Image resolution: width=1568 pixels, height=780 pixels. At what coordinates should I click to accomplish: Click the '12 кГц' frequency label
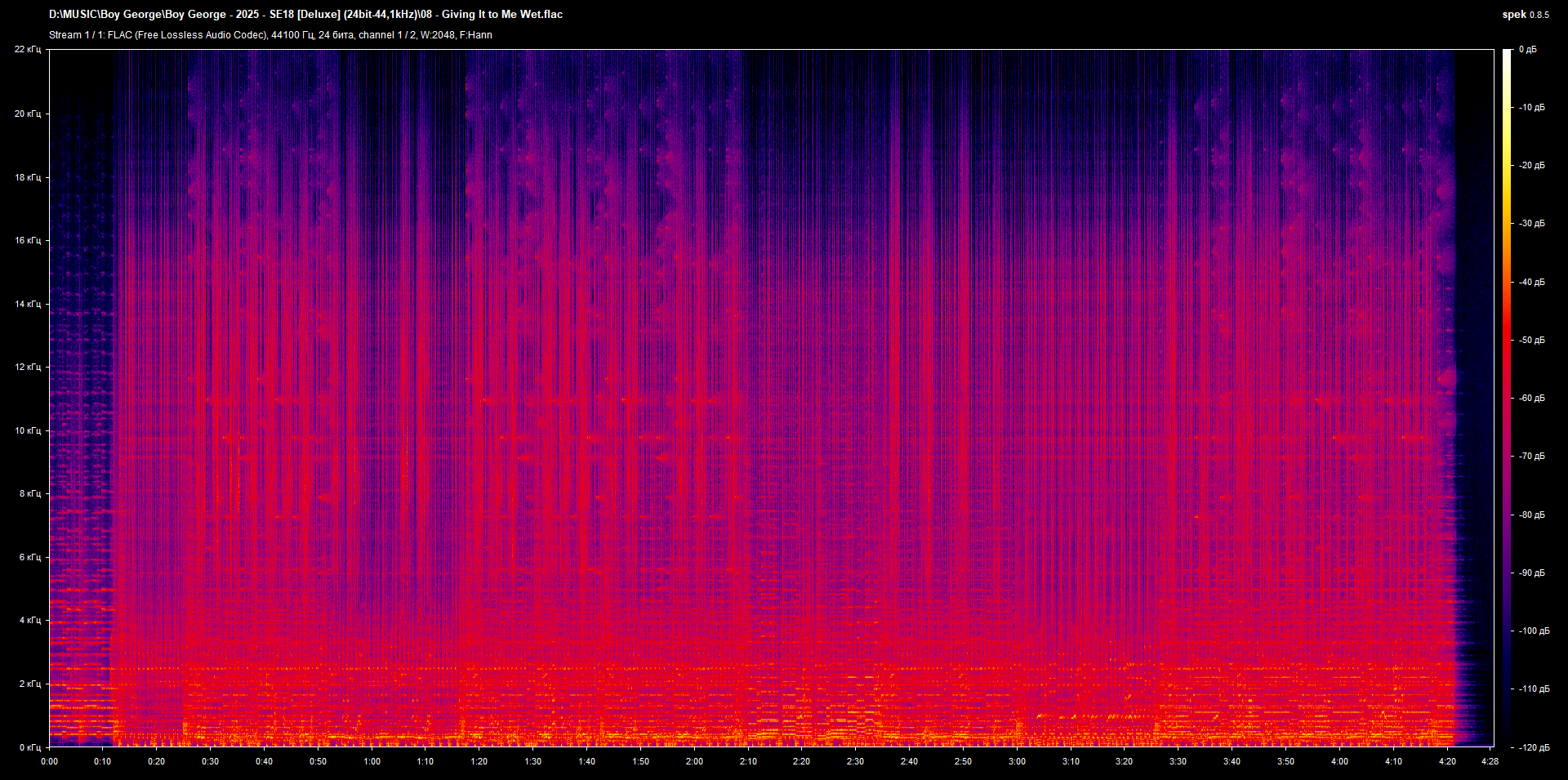[28, 367]
